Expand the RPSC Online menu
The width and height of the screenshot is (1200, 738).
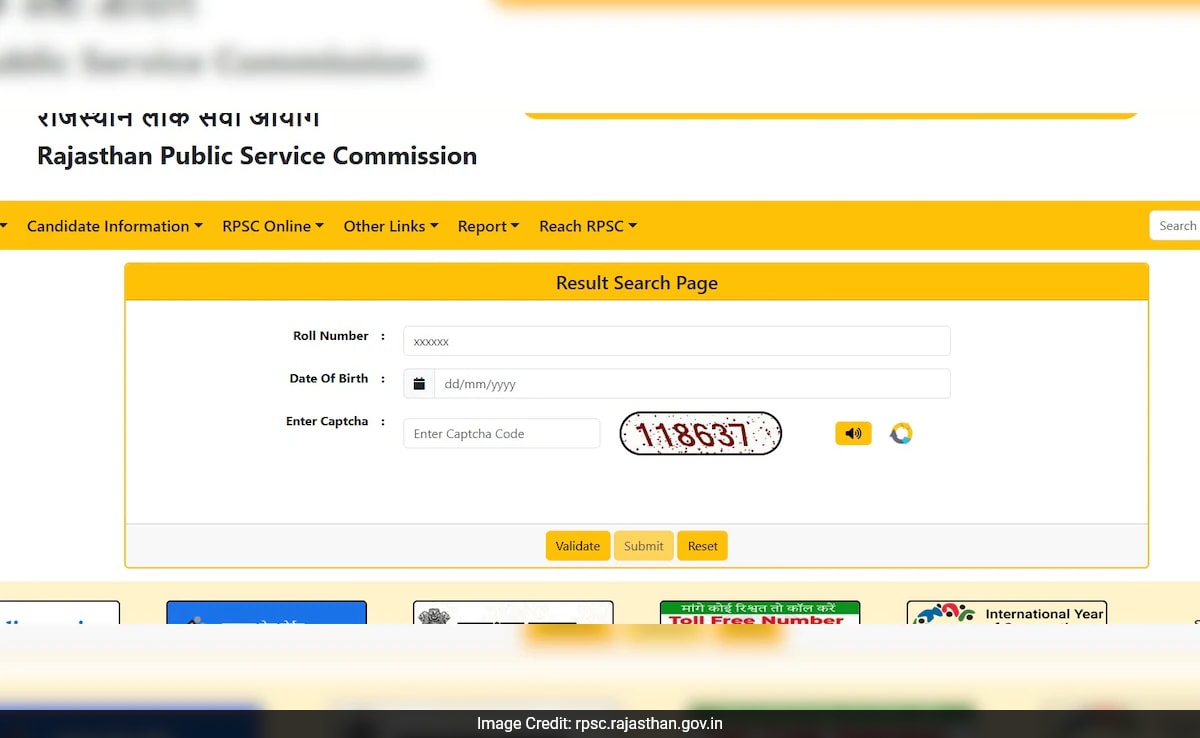click(x=273, y=226)
